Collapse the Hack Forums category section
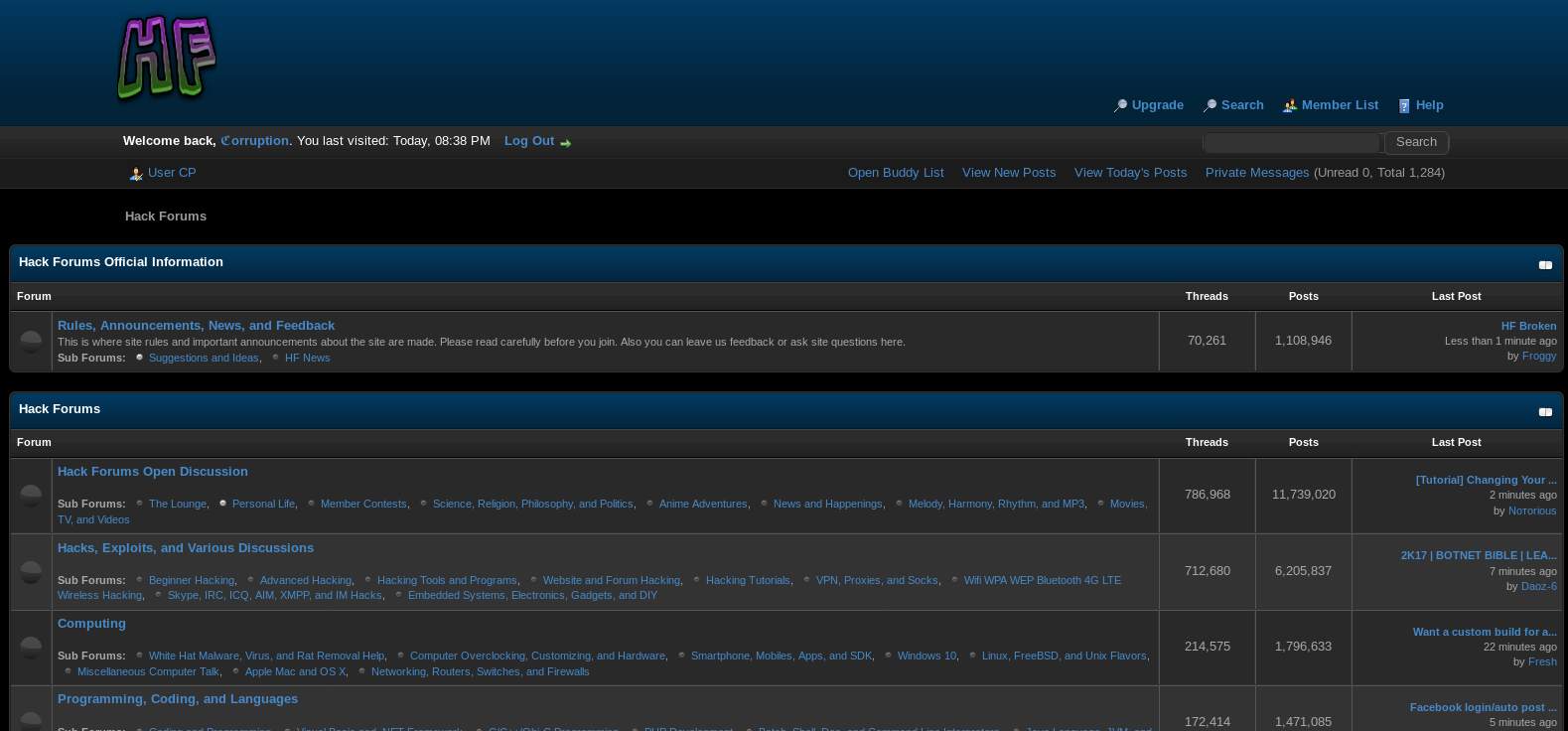This screenshot has width=1568, height=731. pos(1545,412)
